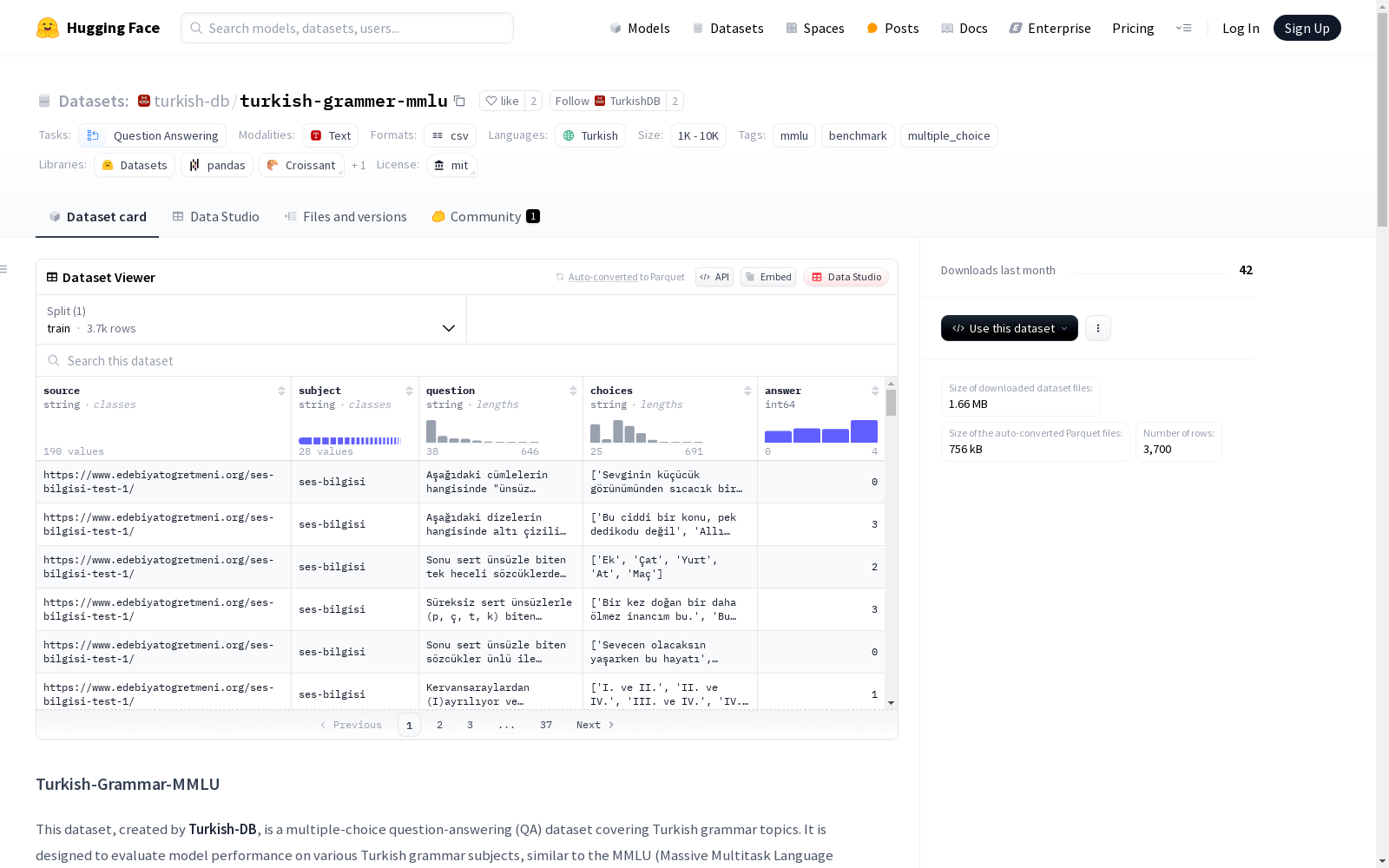
Task: Select the answer histogram last bar
Action: pyautogui.click(x=864, y=431)
